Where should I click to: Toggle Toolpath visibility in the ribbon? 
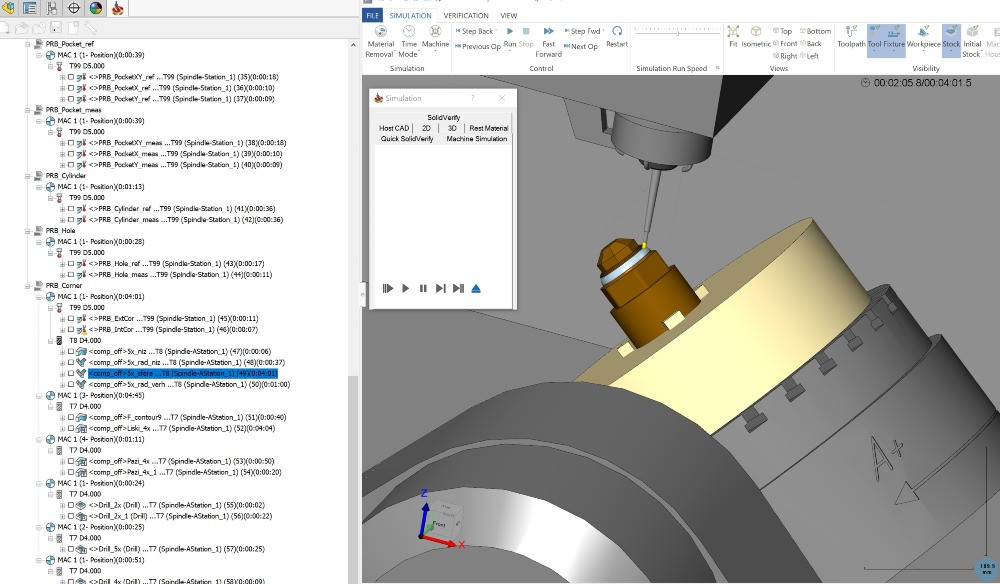coord(851,36)
